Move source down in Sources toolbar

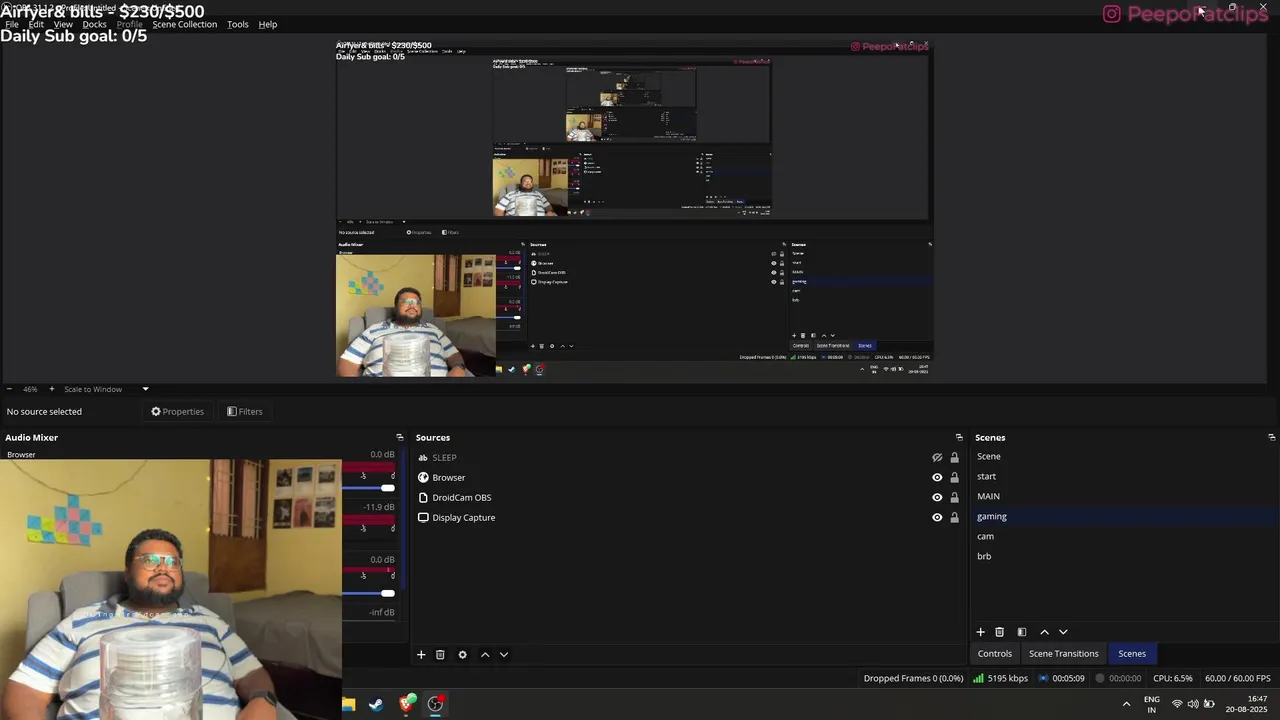click(504, 655)
